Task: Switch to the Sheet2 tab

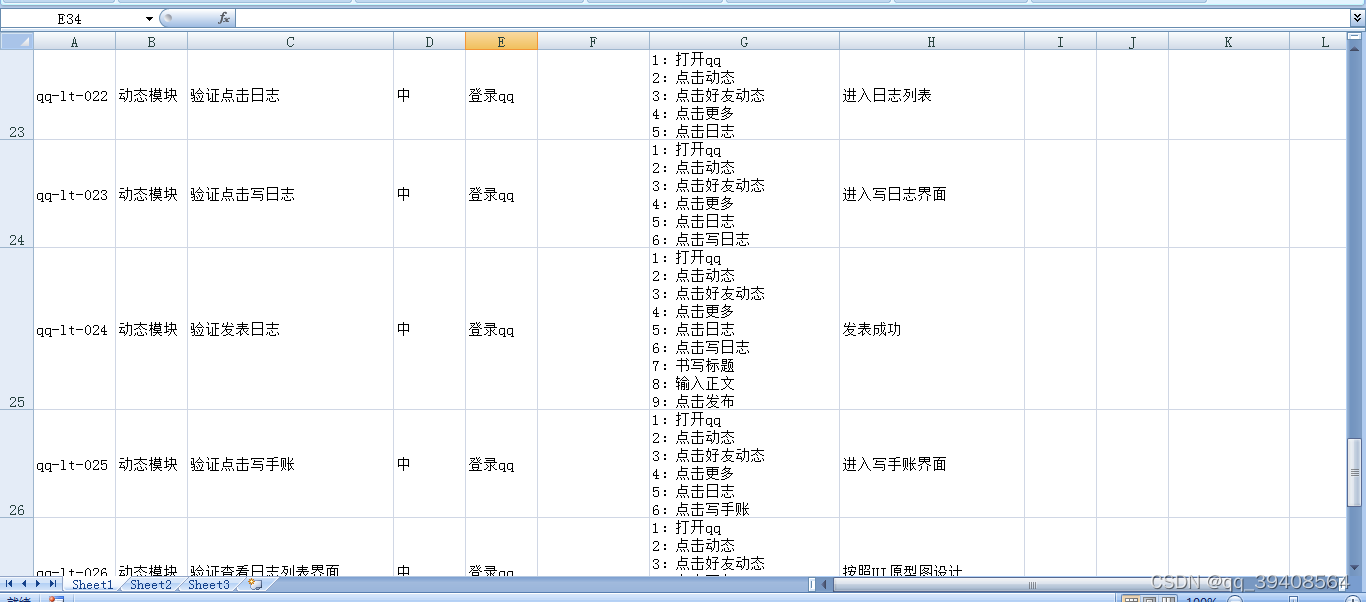Action: pyautogui.click(x=150, y=585)
